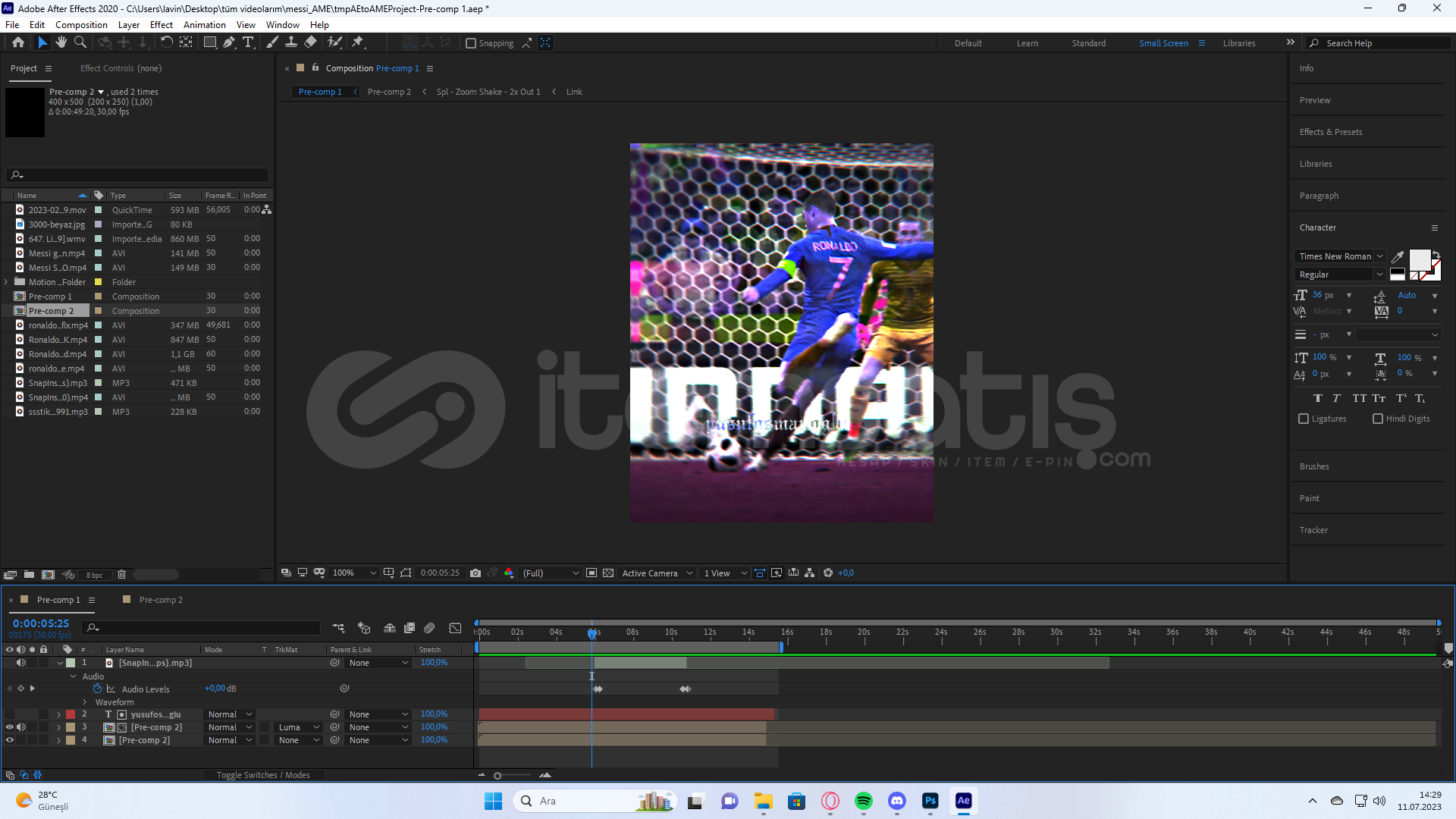Select the Clone Stamp tool

coord(291,42)
